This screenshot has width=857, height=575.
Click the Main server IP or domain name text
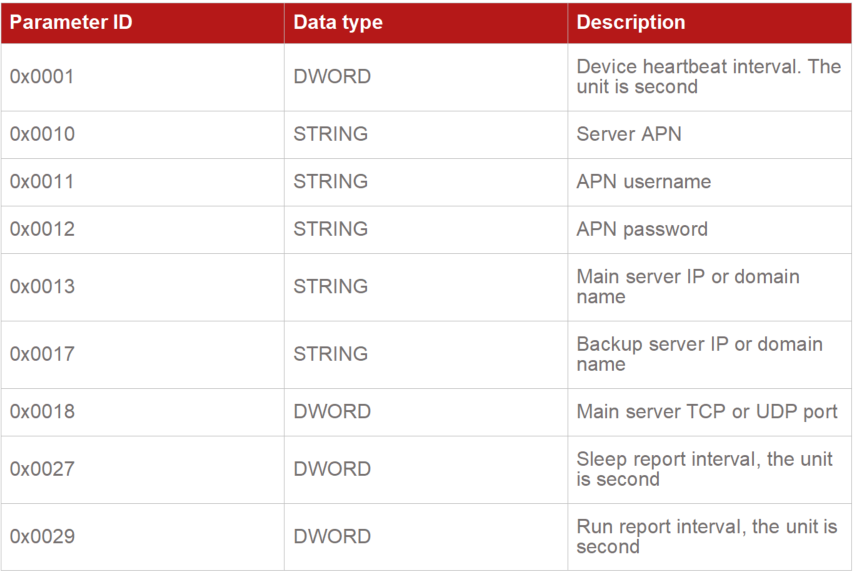(688, 287)
